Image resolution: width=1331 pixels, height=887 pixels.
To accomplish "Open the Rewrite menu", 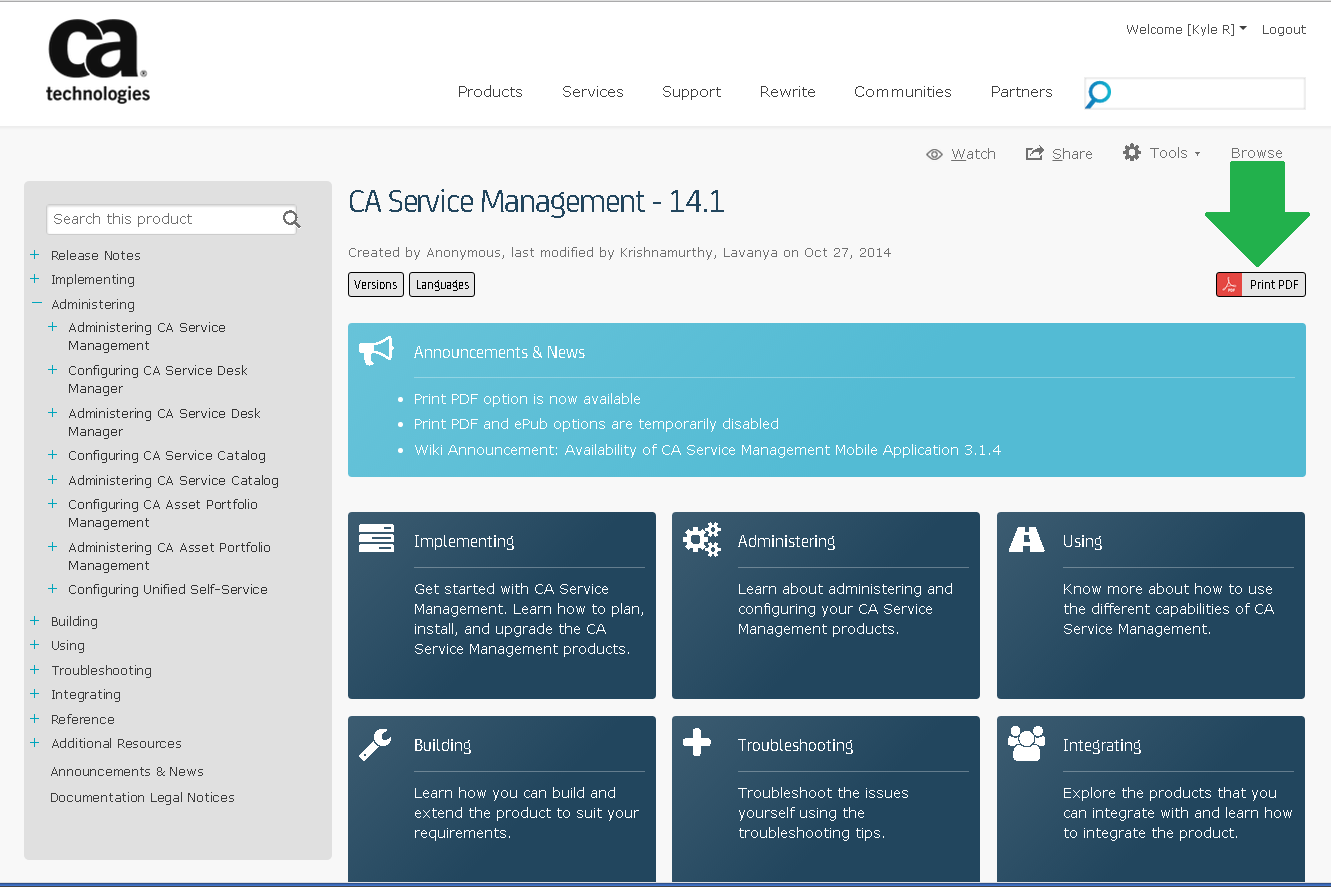I will point(787,91).
